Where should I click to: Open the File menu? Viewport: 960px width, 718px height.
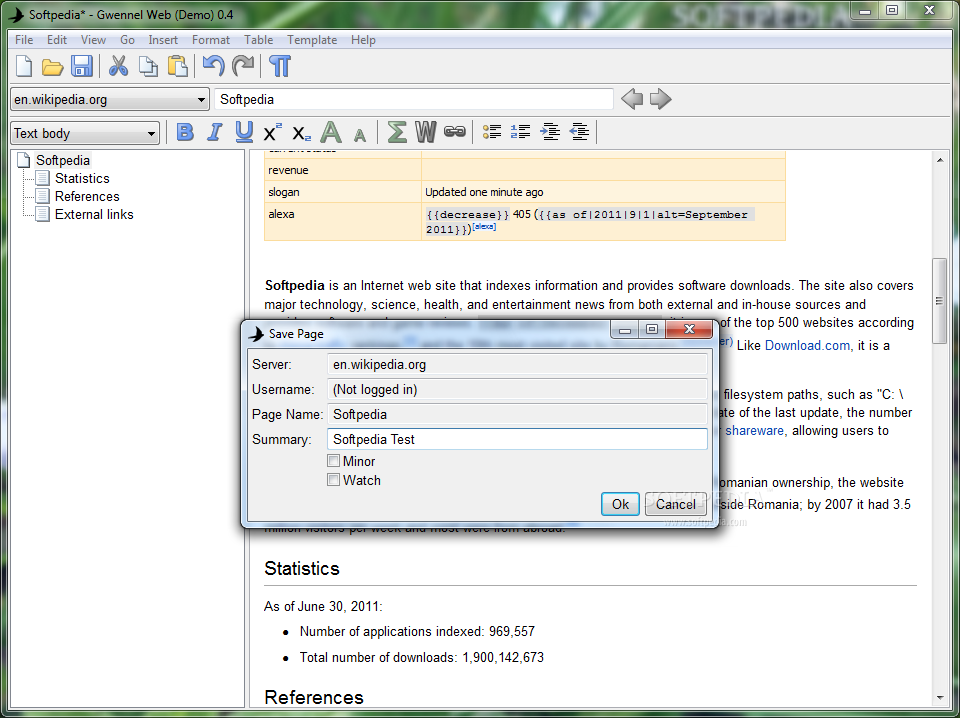click(x=24, y=40)
